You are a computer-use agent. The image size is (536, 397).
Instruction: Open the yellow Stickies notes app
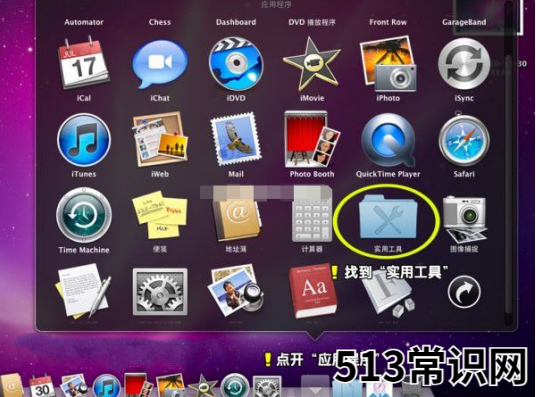click(x=160, y=215)
